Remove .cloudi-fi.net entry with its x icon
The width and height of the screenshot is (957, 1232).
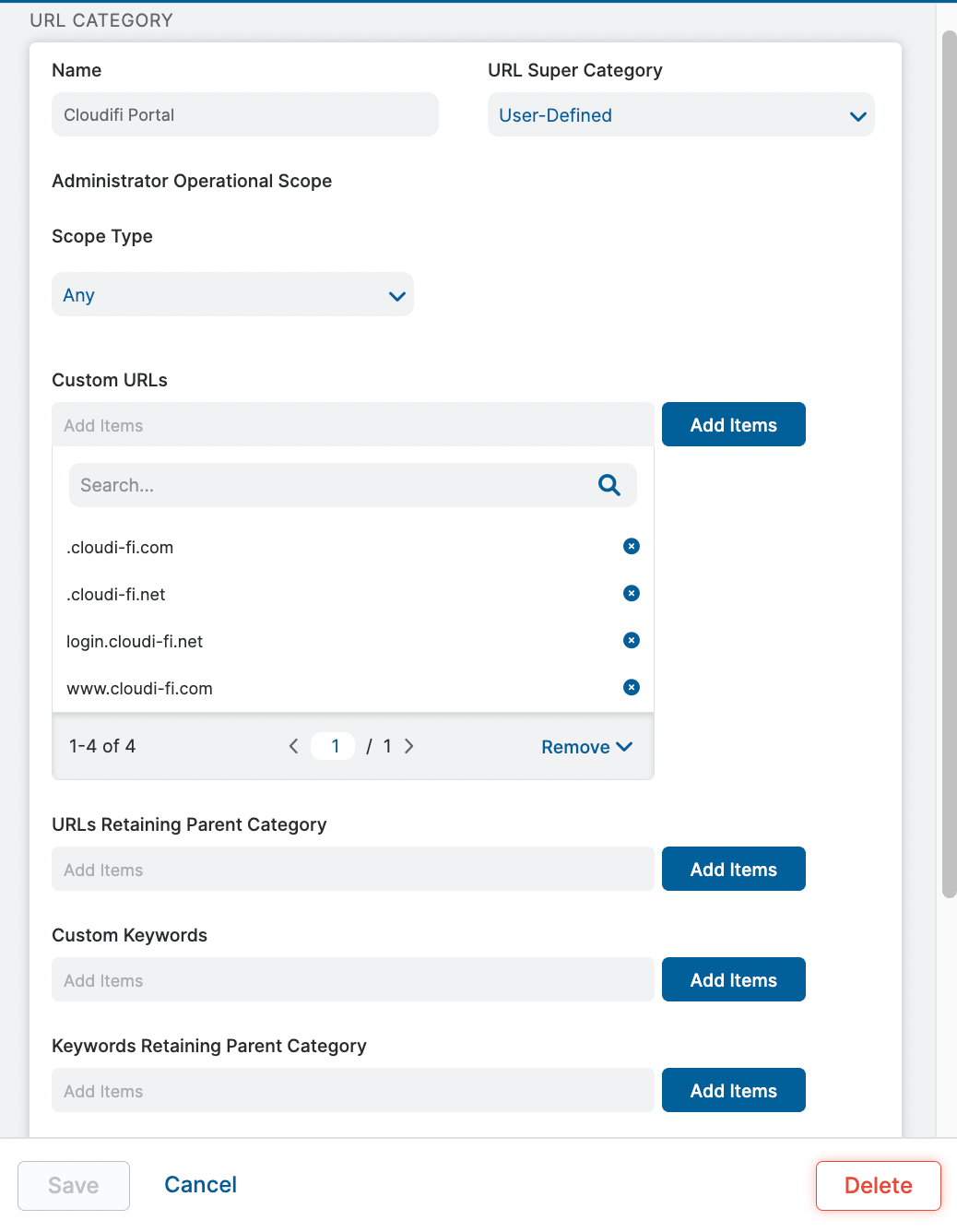click(x=632, y=594)
